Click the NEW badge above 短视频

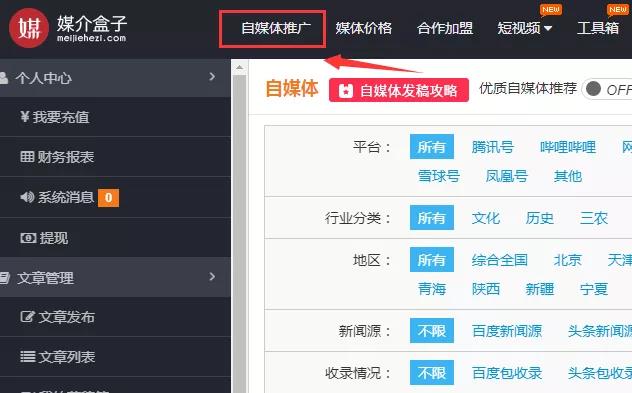551,10
